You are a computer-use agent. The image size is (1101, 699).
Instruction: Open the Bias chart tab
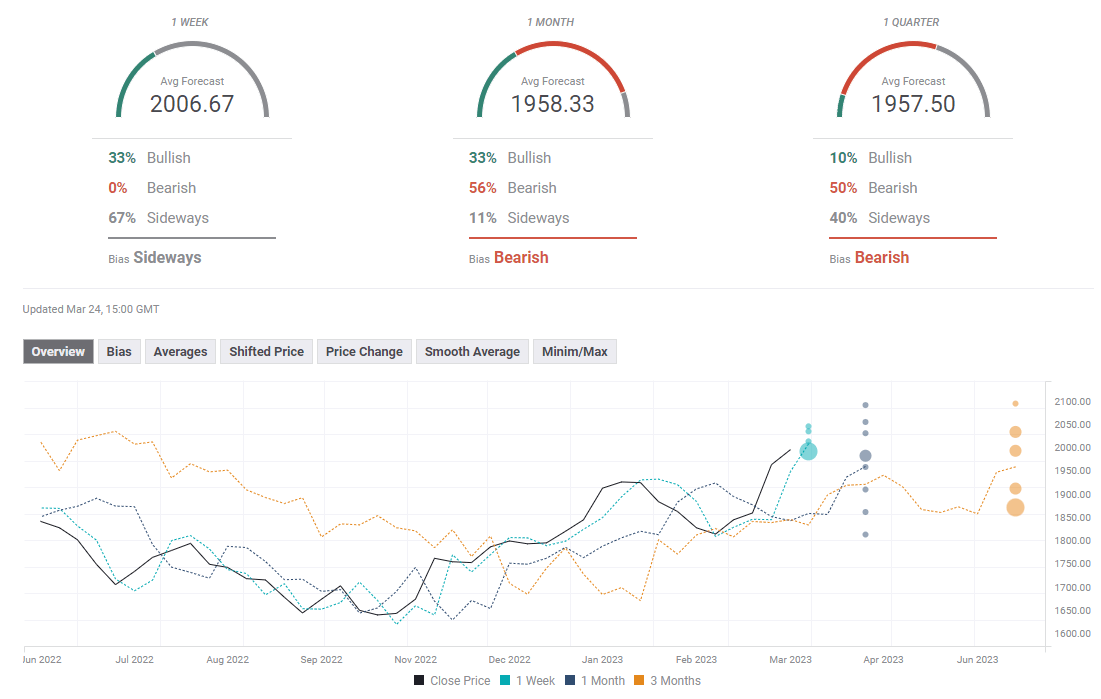[x=119, y=352]
